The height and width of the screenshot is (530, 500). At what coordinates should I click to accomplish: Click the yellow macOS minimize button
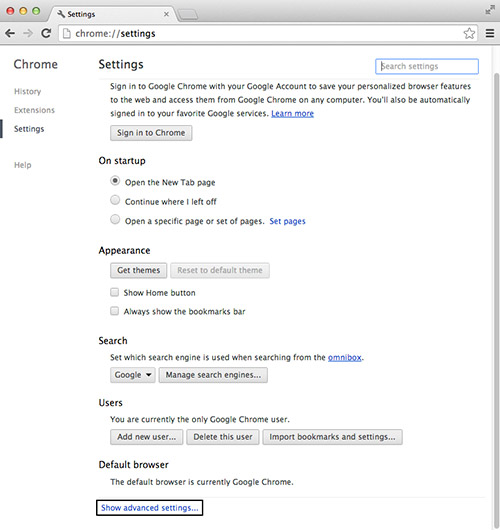pyautogui.click(x=23, y=11)
